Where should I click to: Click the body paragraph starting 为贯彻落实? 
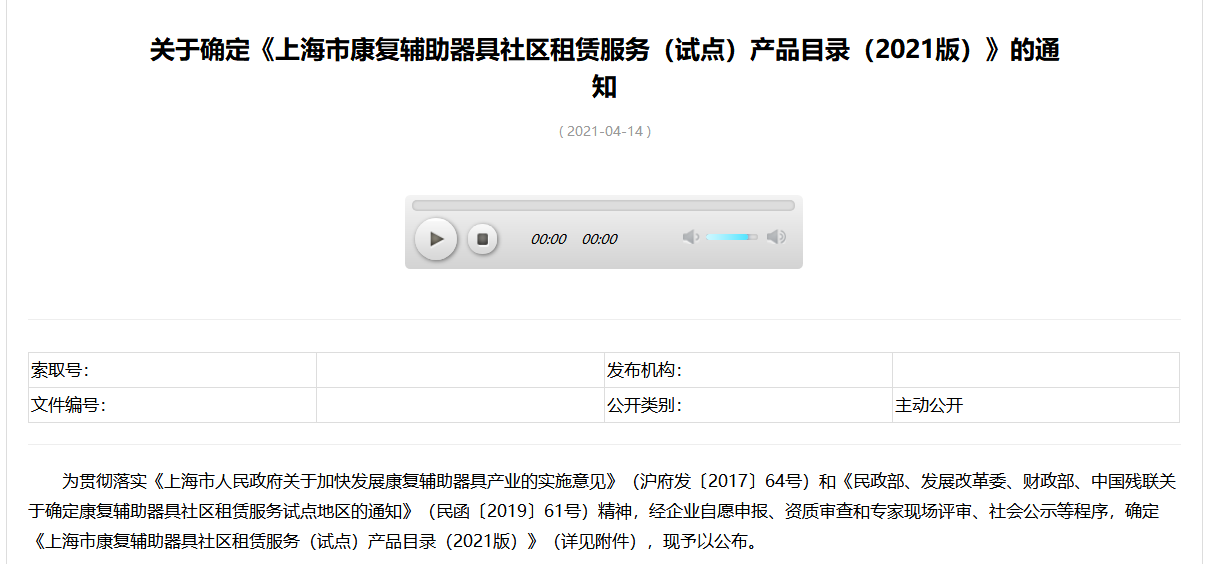point(604,512)
